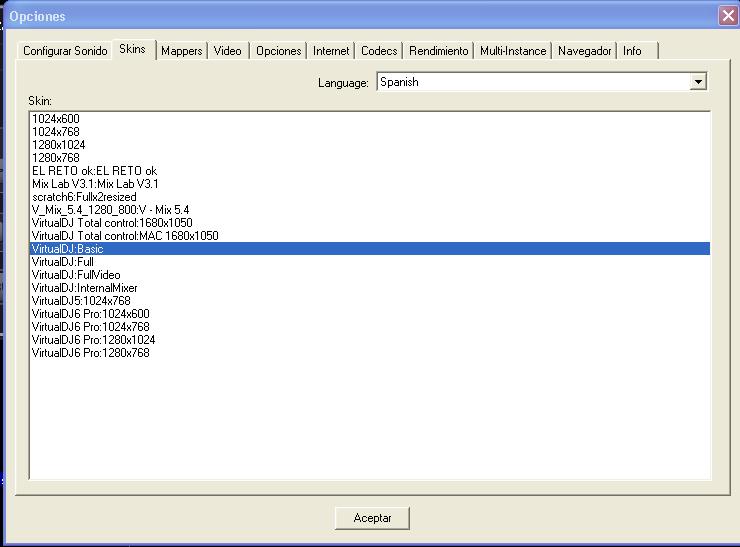Expand the Language dropdown arrow
This screenshot has width=740, height=547.
coord(698,82)
